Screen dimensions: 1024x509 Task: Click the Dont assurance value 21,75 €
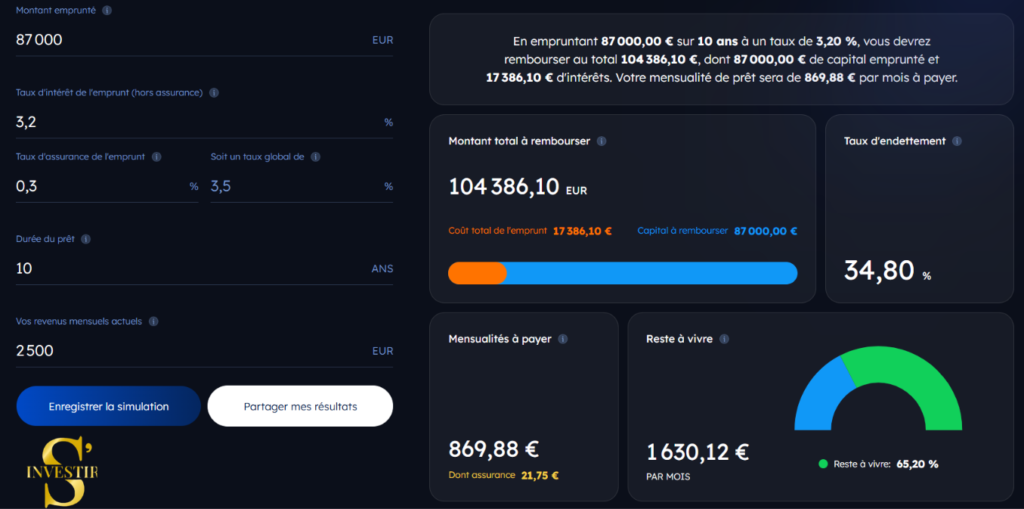tap(540, 476)
